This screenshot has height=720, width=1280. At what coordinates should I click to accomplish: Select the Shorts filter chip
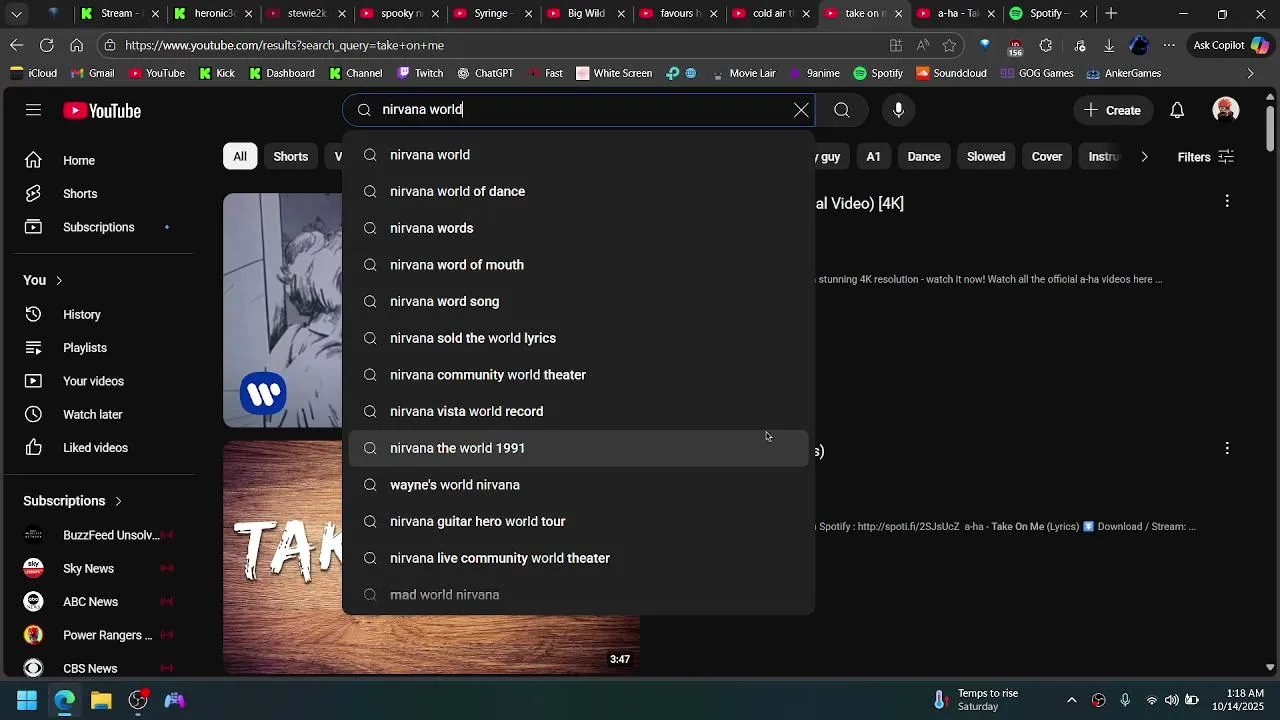pos(291,156)
